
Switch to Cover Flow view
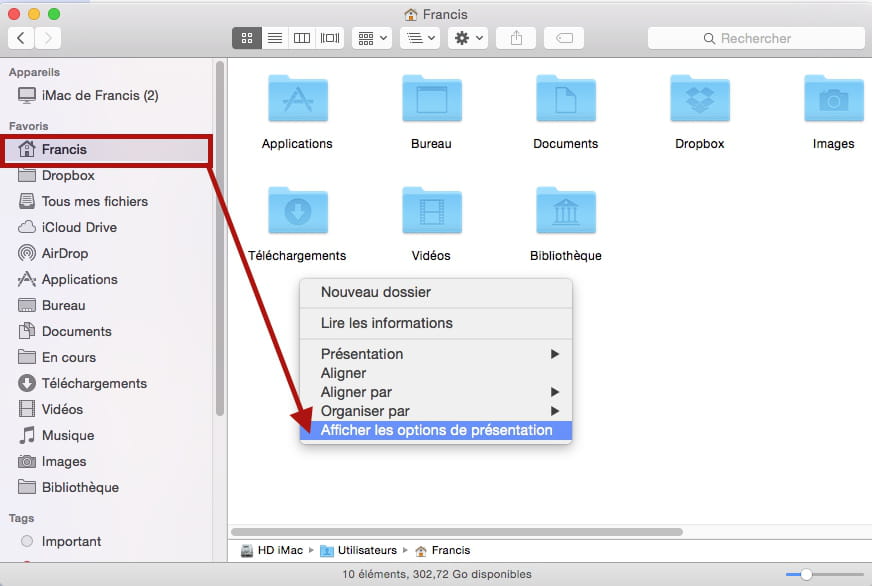click(330, 38)
